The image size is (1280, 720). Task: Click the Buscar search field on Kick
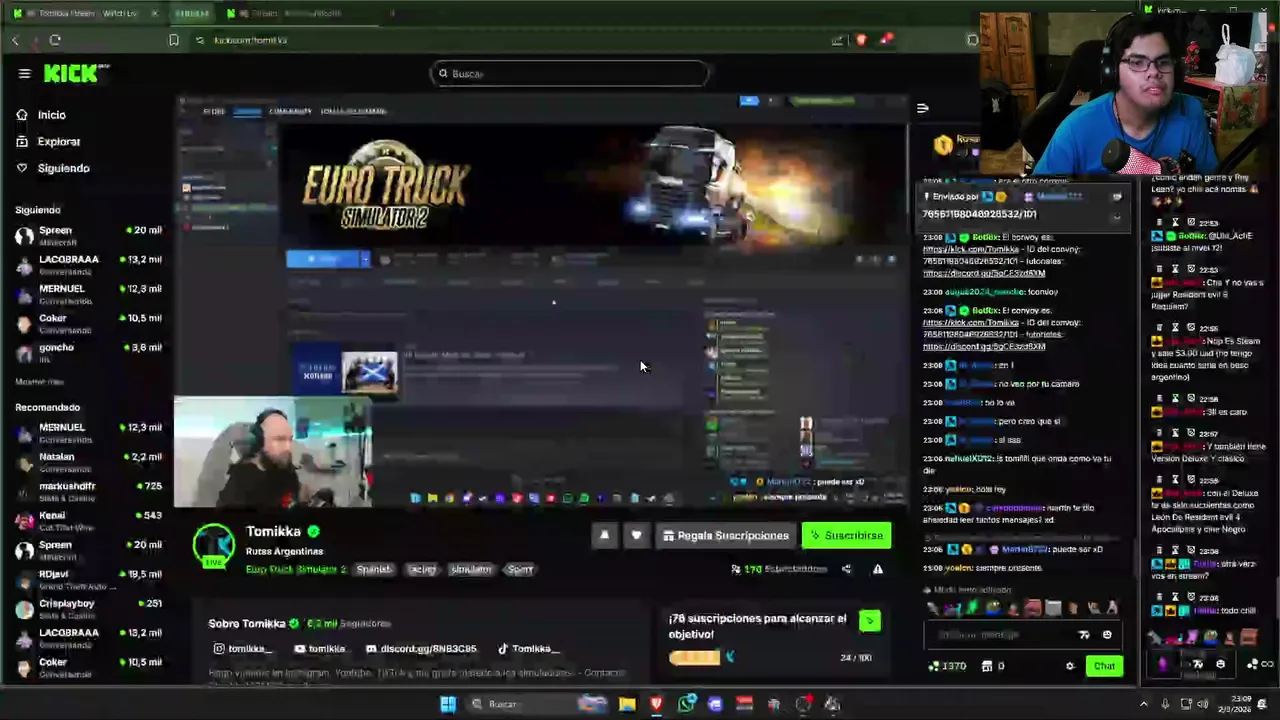click(571, 73)
